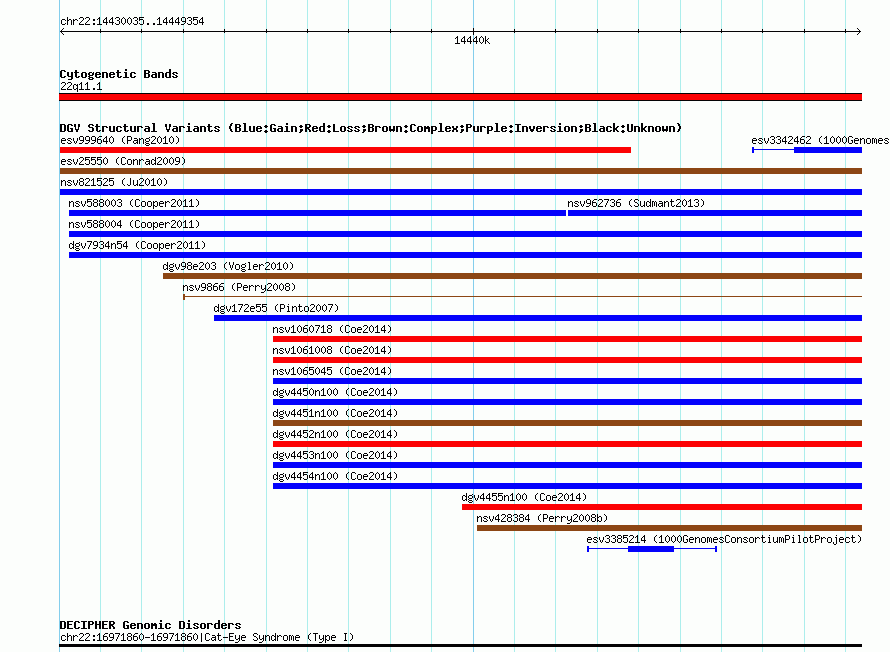890x652 pixels.
Task: Click the DGV Structural Variants track title
Action: click(371, 128)
